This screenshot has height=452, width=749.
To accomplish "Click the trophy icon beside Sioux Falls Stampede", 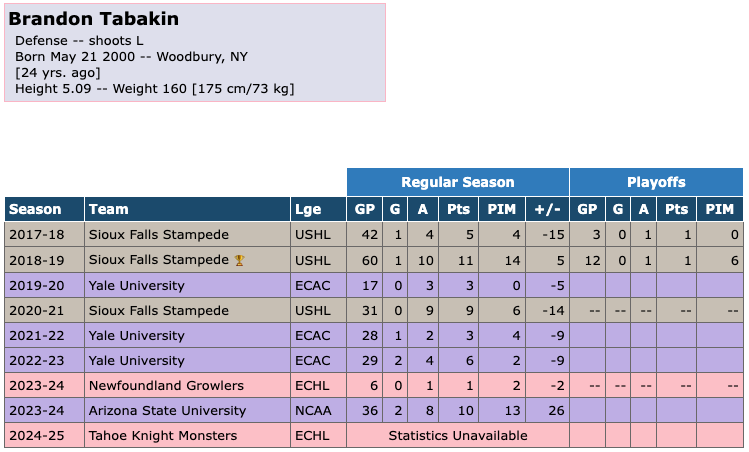I will pyautogui.click(x=239, y=260).
